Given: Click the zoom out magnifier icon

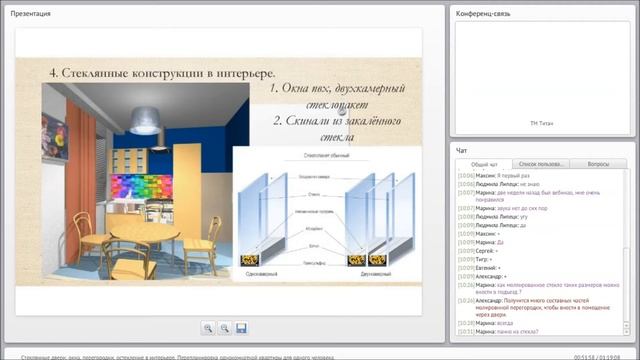Looking at the screenshot, I should point(224,328).
